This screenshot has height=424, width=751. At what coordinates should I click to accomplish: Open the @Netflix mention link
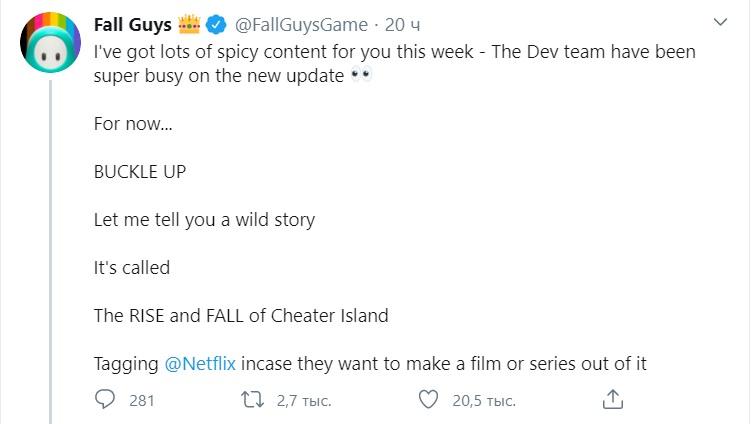194,364
